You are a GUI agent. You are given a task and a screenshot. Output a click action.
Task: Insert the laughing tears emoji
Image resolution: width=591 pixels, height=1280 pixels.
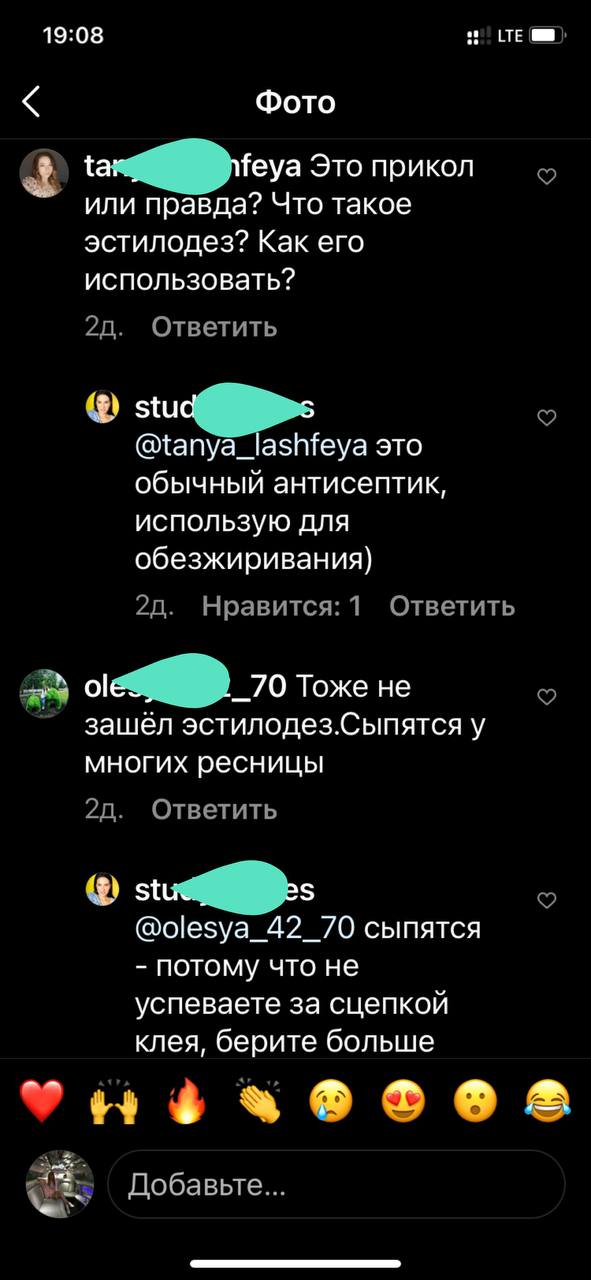click(548, 1101)
